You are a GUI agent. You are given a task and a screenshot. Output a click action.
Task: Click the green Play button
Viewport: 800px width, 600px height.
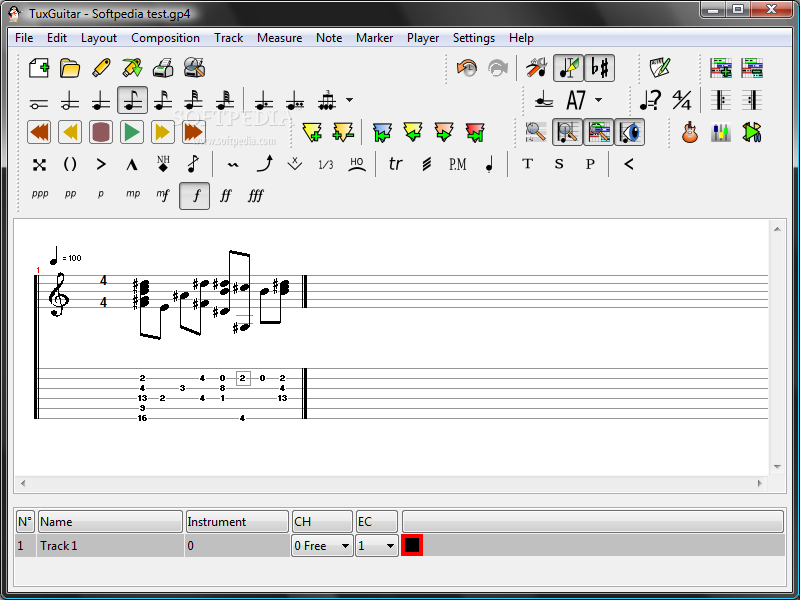(x=132, y=133)
